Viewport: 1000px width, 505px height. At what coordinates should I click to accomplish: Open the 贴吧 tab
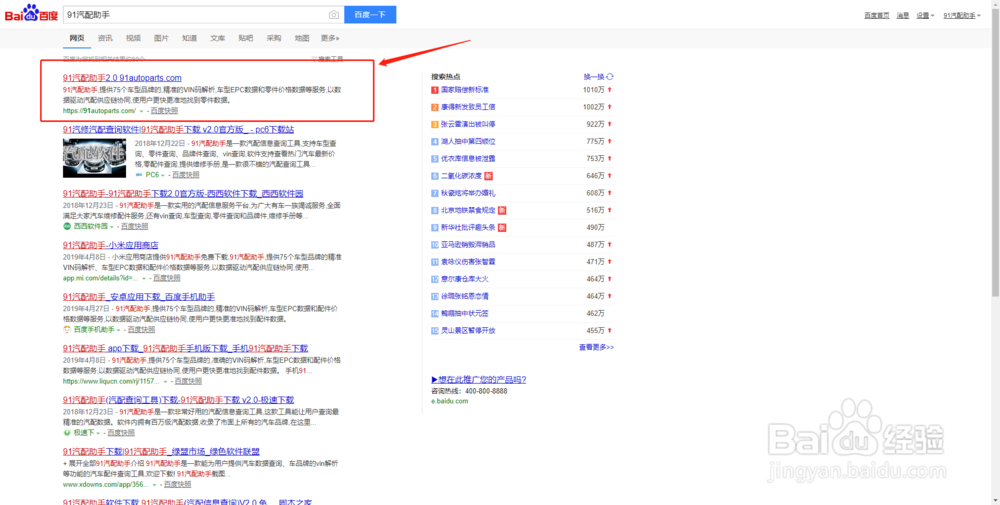click(246, 38)
